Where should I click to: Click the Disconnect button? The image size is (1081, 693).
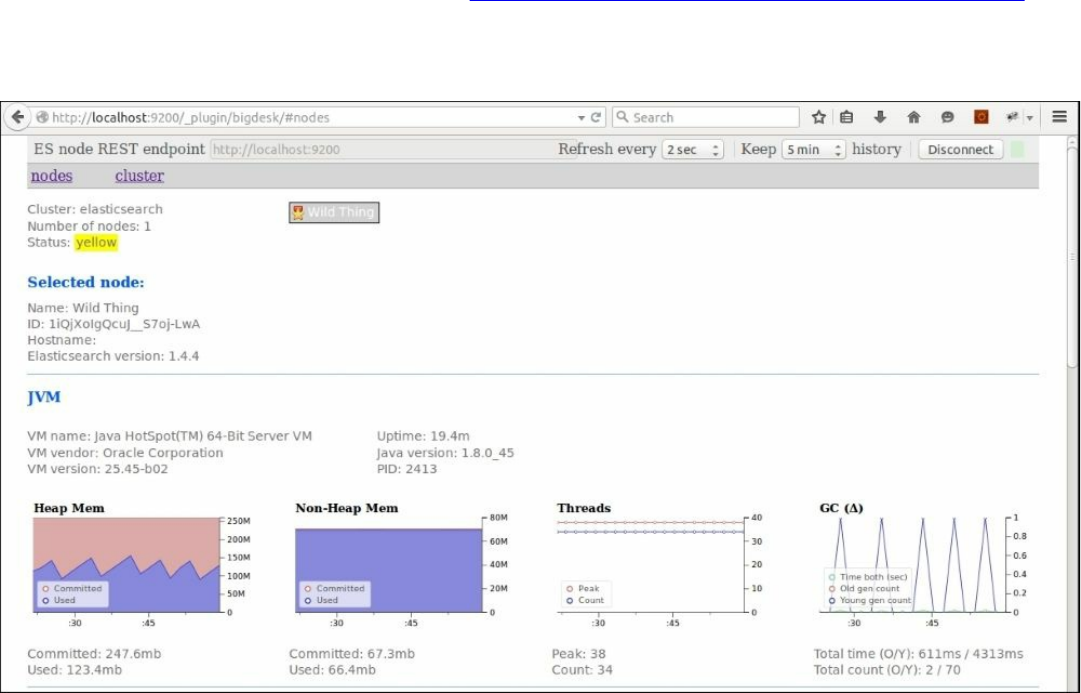960,150
